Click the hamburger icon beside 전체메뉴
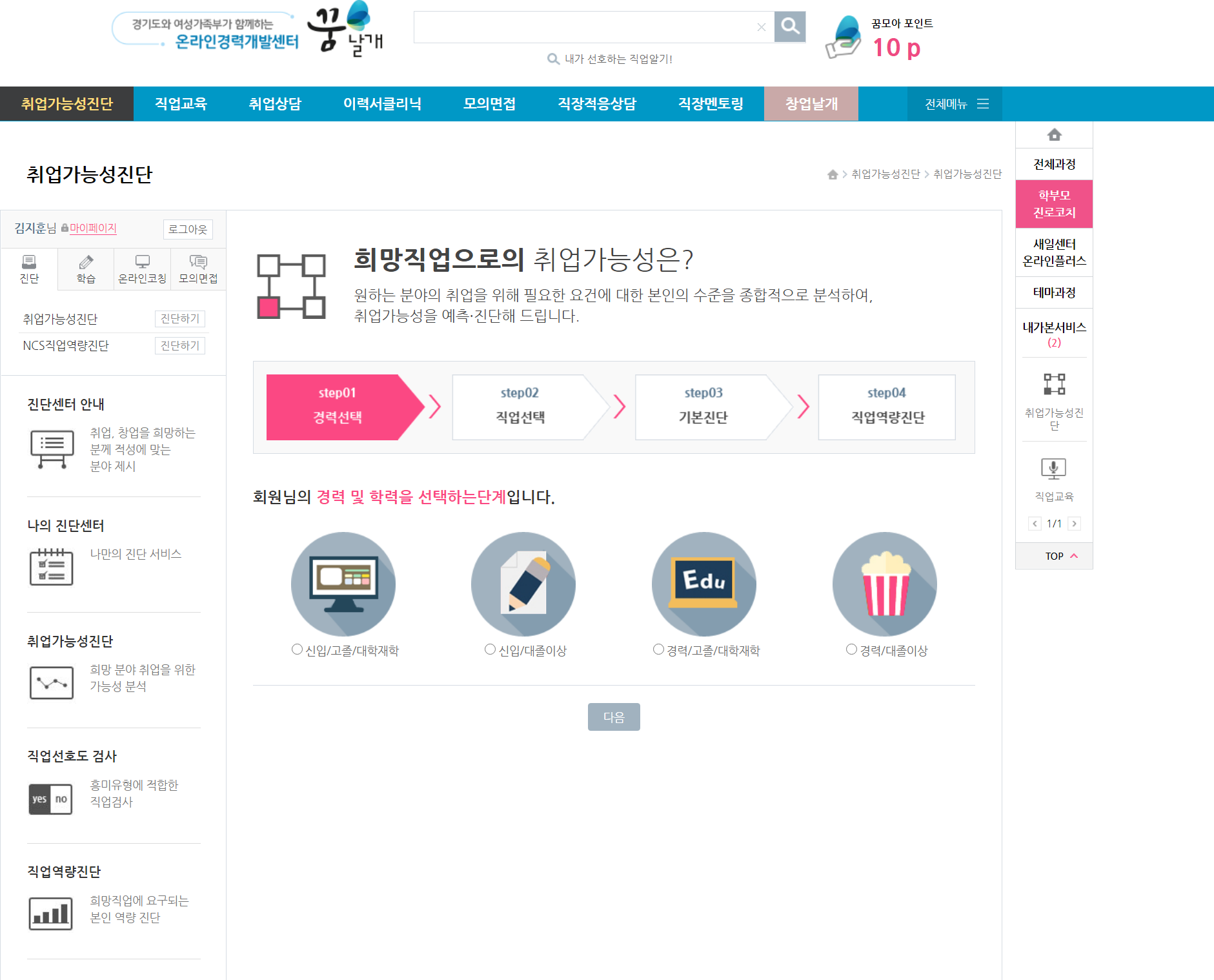This screenshot has width=1214, height=980. pos(983,104)
